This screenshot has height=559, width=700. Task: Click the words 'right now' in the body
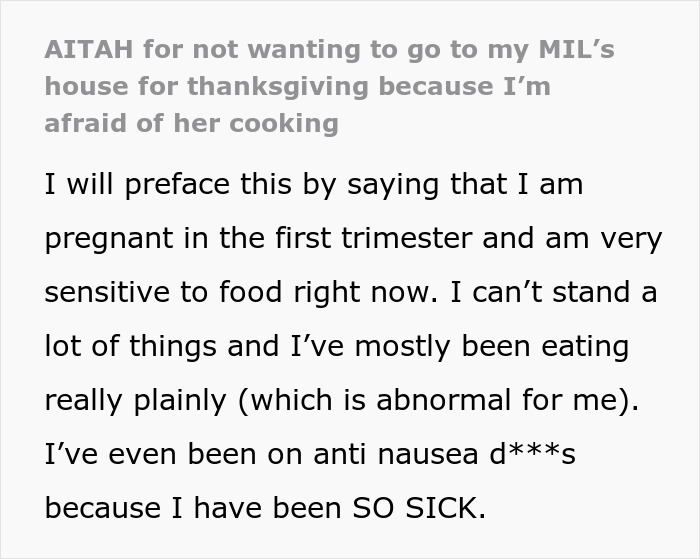(x=336, y=292)
